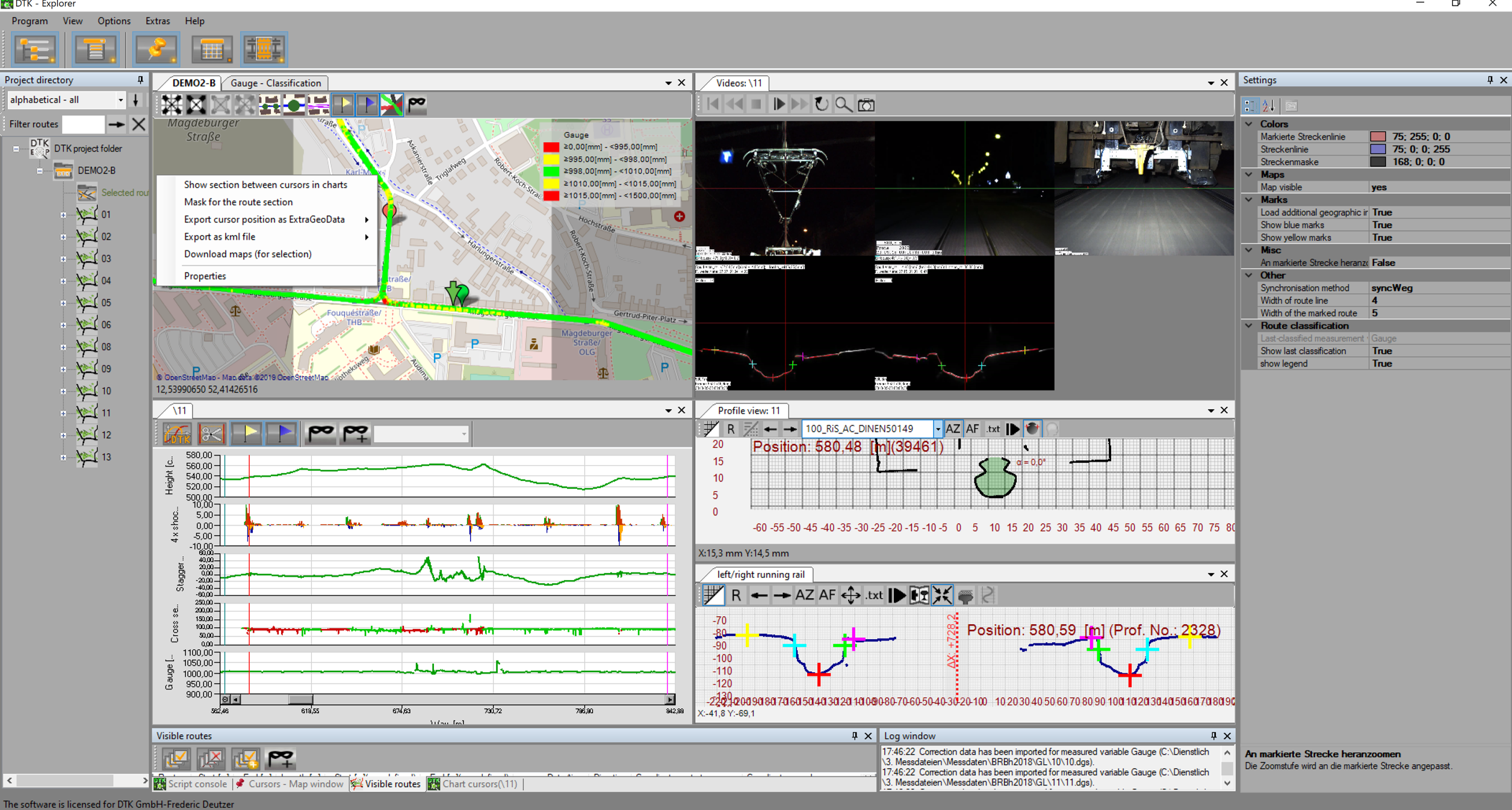1512x810 pixels.
Task: Expand route 11 in the project tree
Action: tap(63, 413)
